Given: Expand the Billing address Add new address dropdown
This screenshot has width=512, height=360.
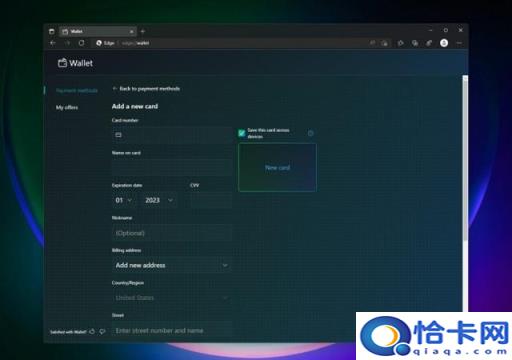Looking at the screenshot, I should click(171, 265).
